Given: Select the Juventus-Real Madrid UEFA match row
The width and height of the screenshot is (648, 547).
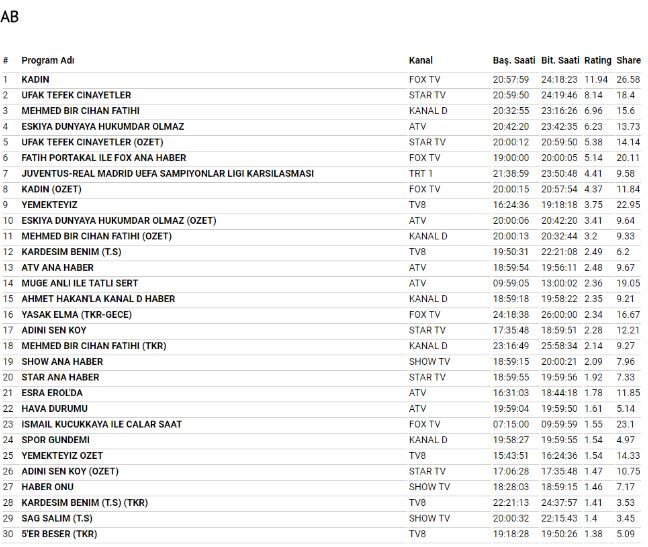Looking at the screenshot, I should click(167, 174).
